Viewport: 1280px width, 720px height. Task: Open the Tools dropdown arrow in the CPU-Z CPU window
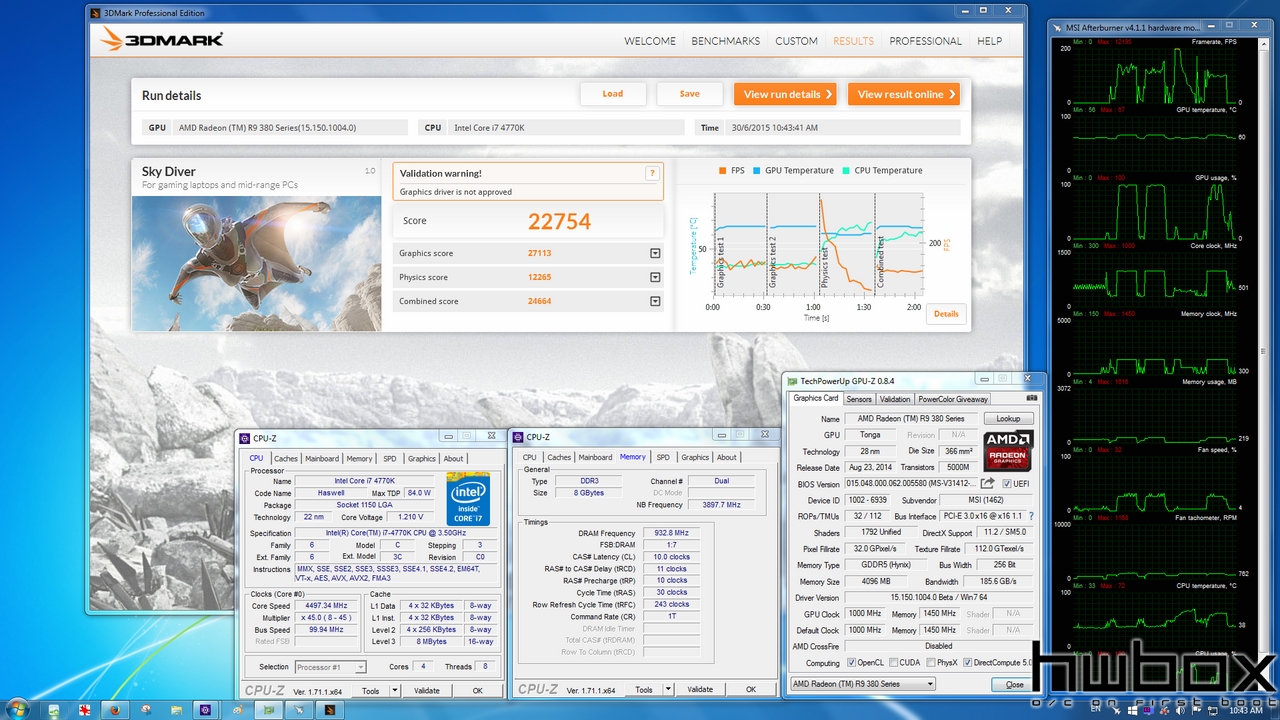tap(394, 690)
